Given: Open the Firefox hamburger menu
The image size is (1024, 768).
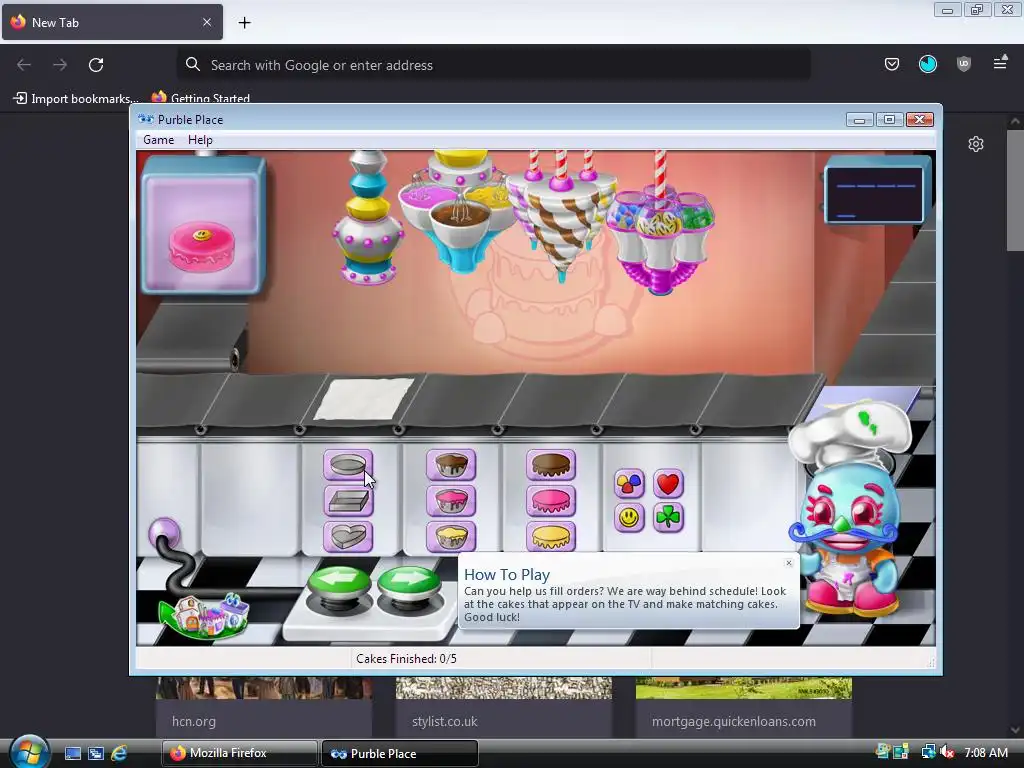Looking at the screenshot, I should [1000, 63].
